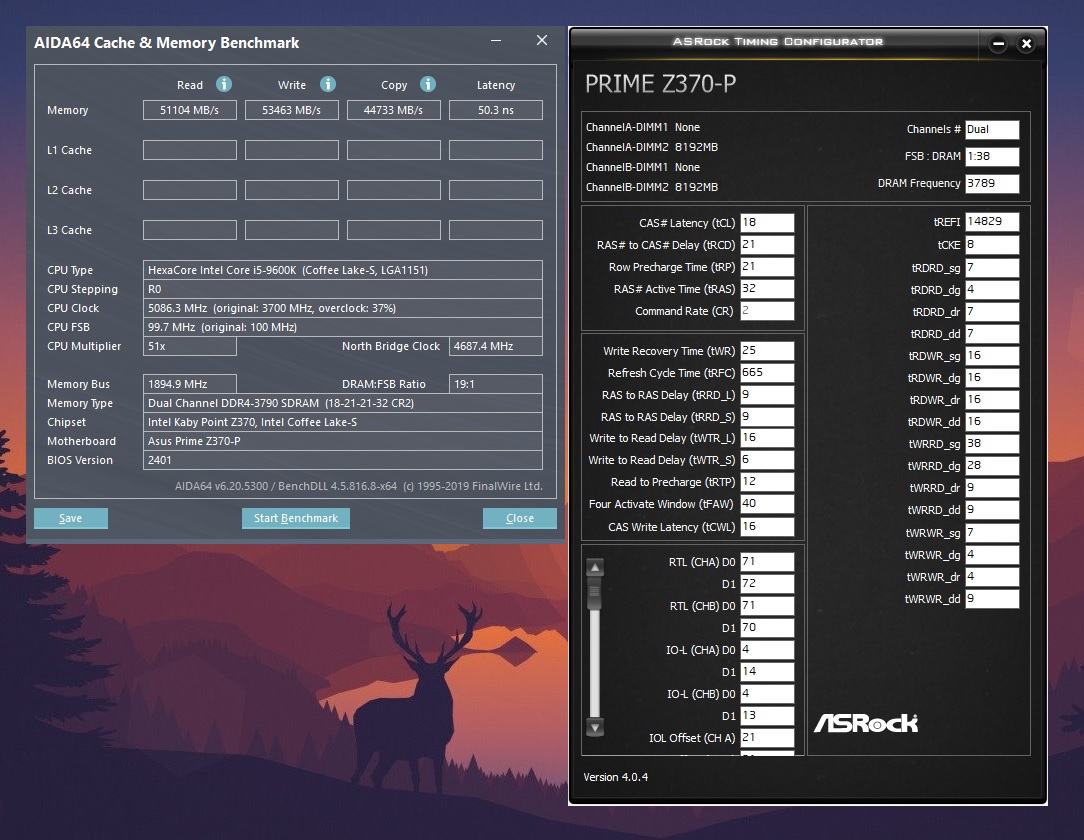Click the Memory Bus 1894.9 MHz field

[x=189, y=384]
